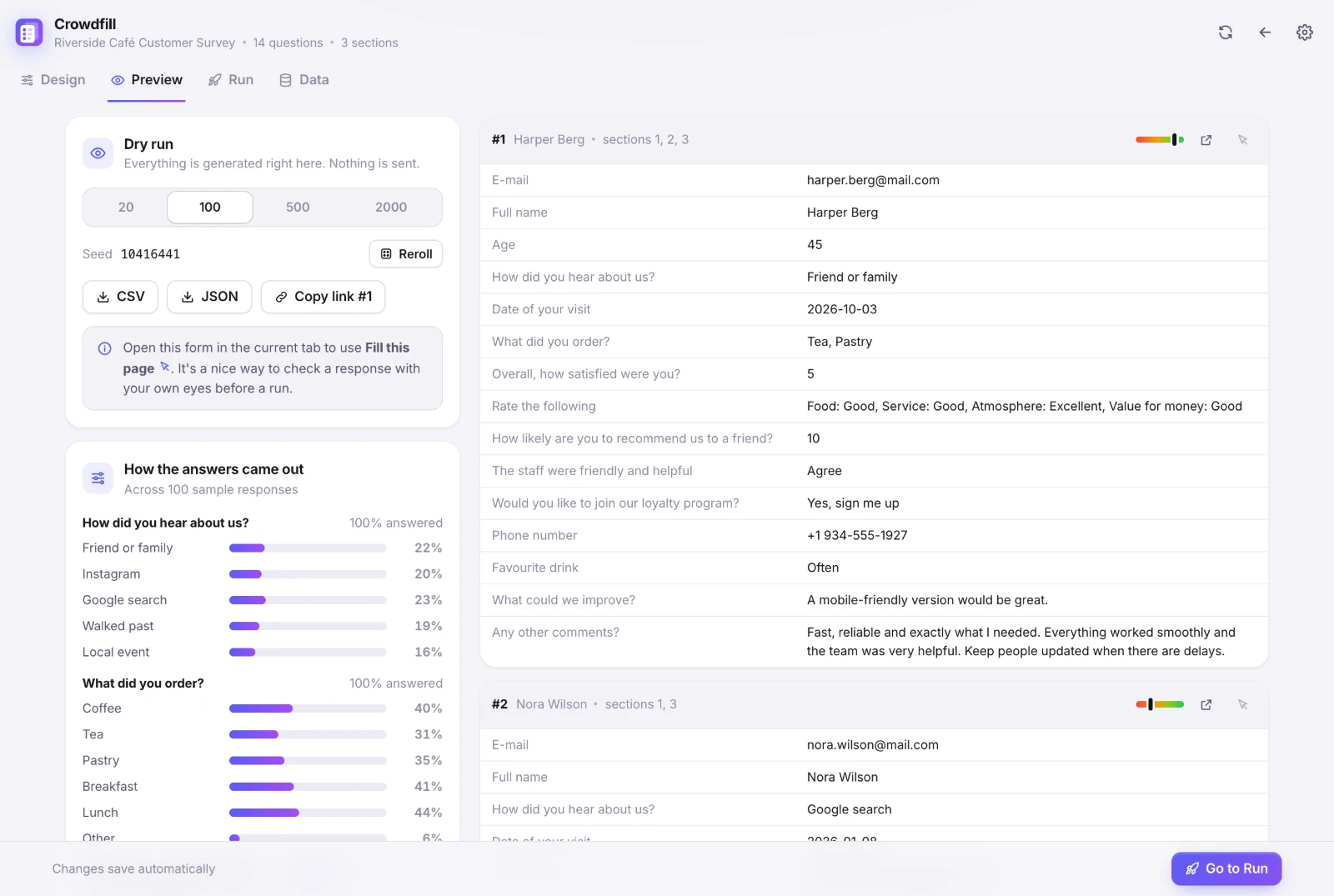Open settings via the gear icon
This screenshot has height=896, width=1334.
coord(1305,33)
